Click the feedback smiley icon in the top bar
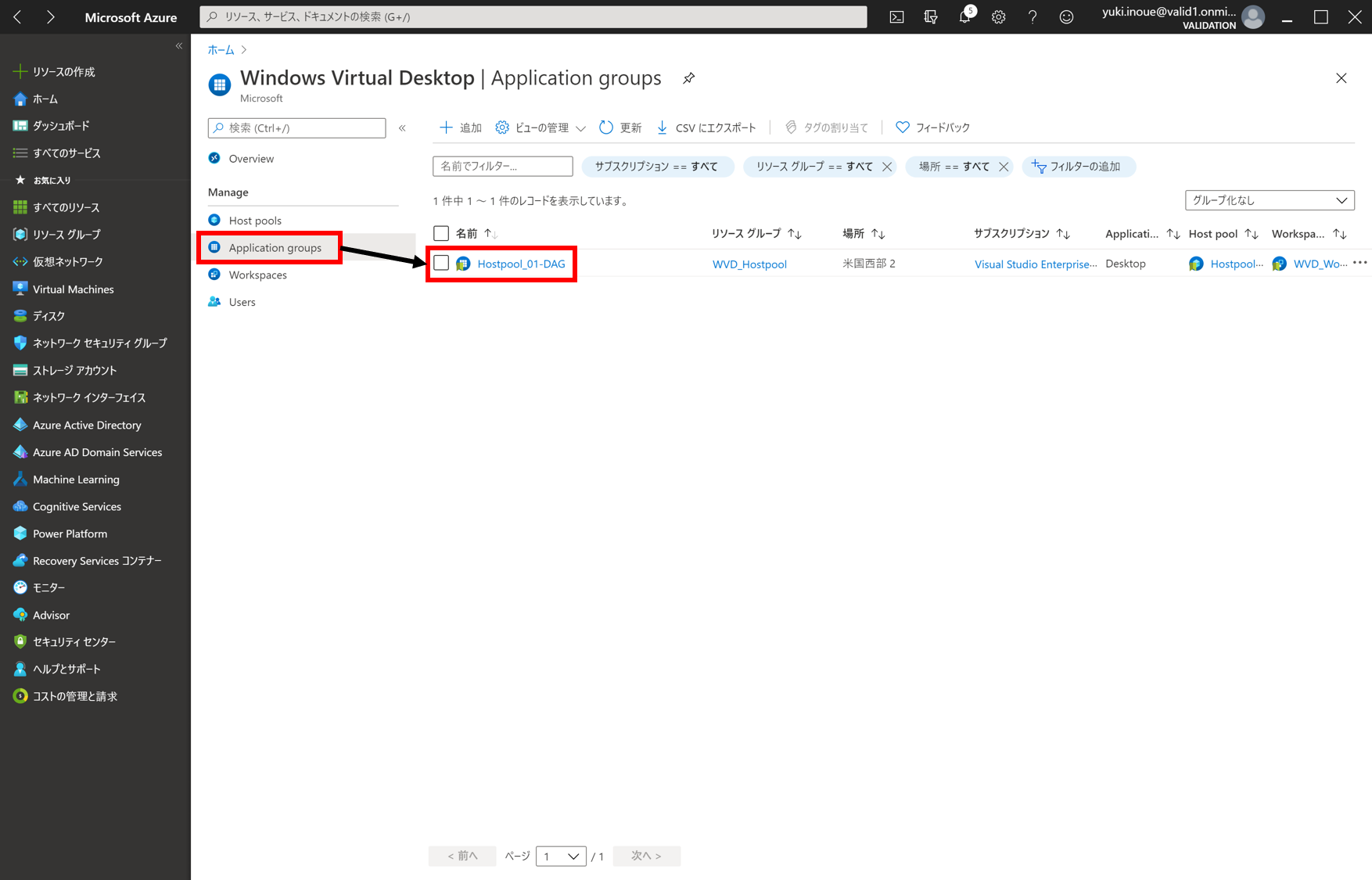1372x880 pixels. tap(1066, 17)
